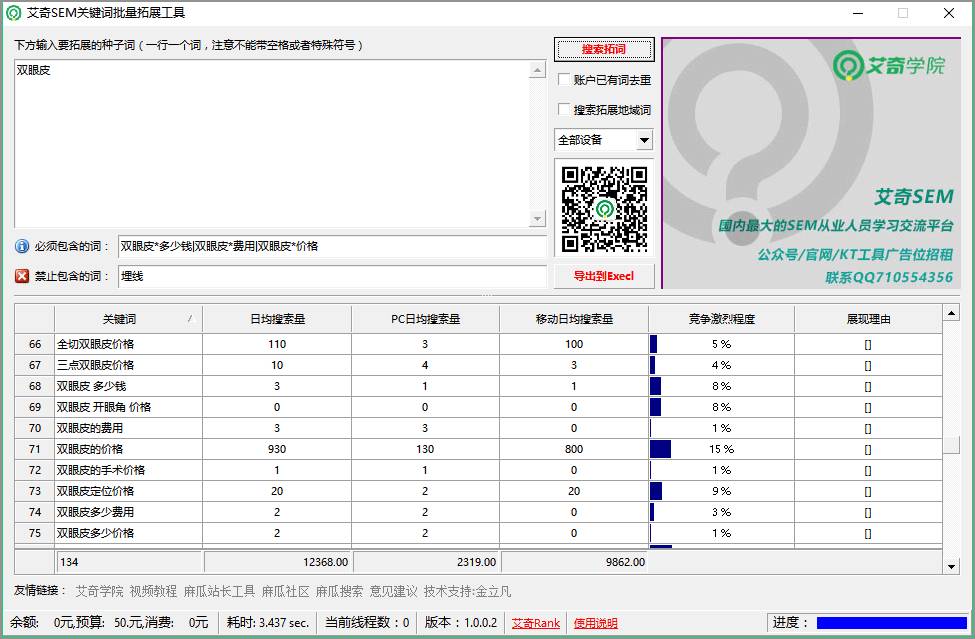Click the app logo icon in title bar

point(14,12)
